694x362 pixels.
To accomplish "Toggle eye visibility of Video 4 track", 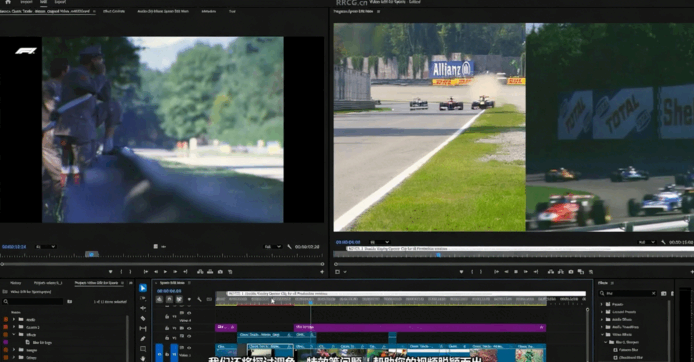I will pyautogui.click(x=189, y=313).
